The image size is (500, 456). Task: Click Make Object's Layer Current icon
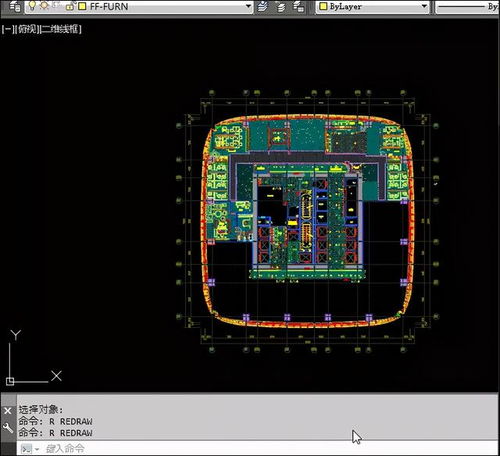[x=263, y=6]
